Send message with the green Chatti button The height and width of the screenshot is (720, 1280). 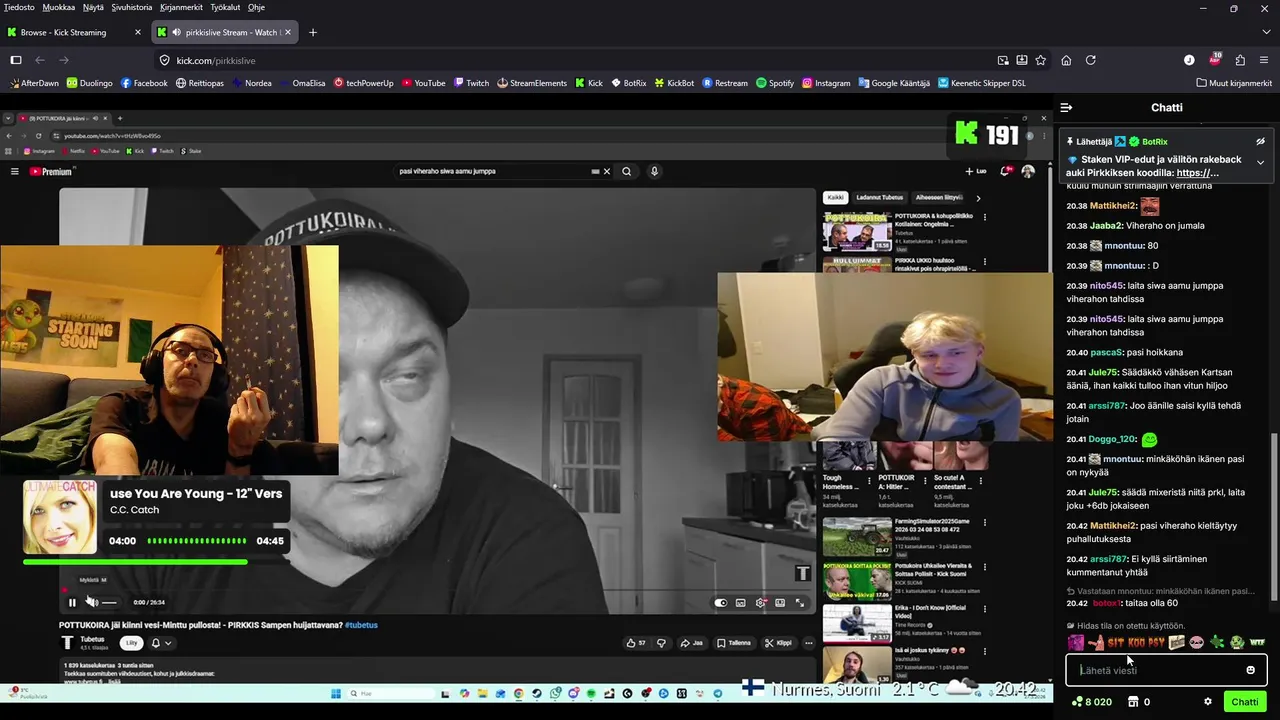point(1245,702)
